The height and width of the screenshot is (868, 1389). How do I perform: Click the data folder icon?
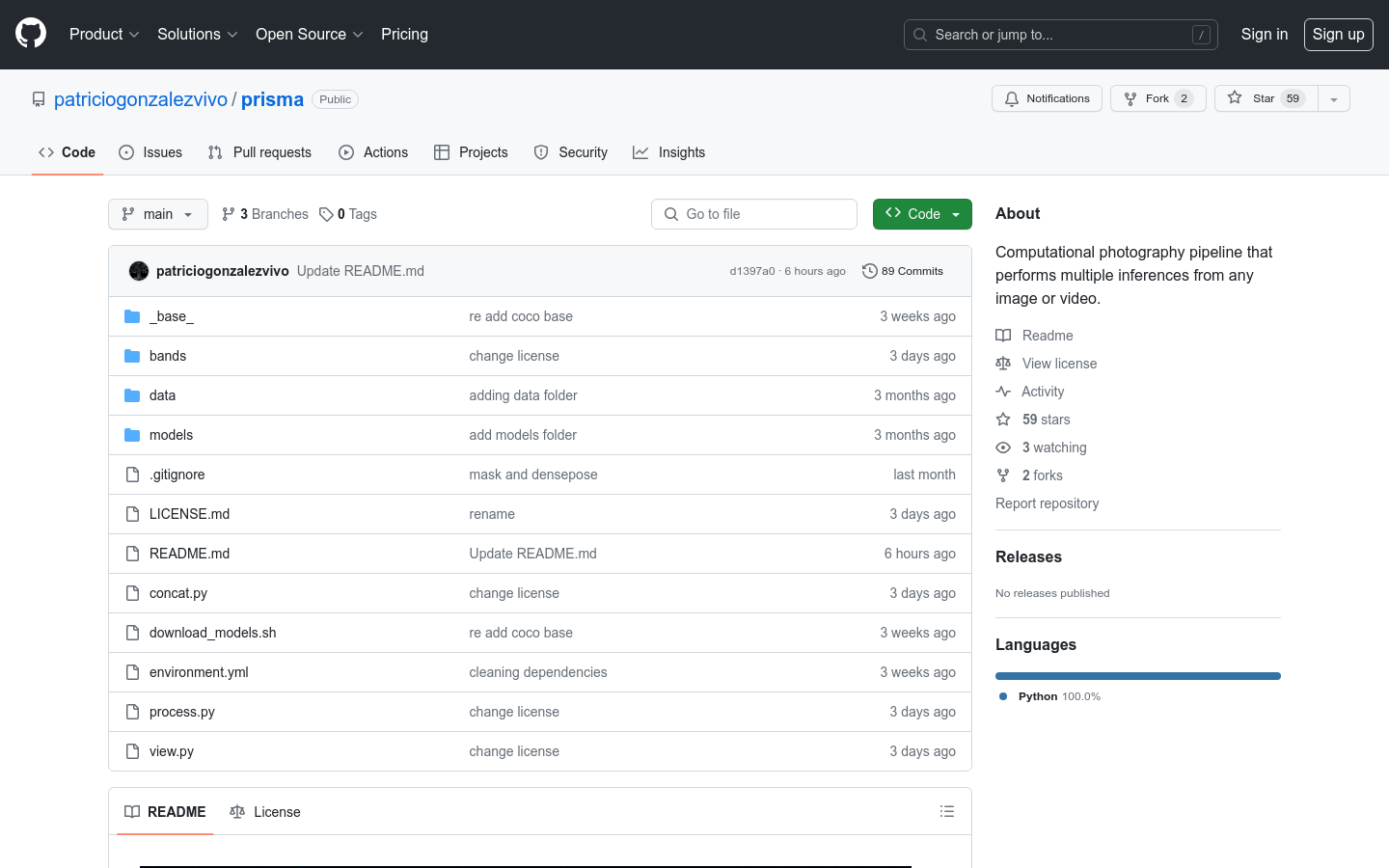[132, 395]
